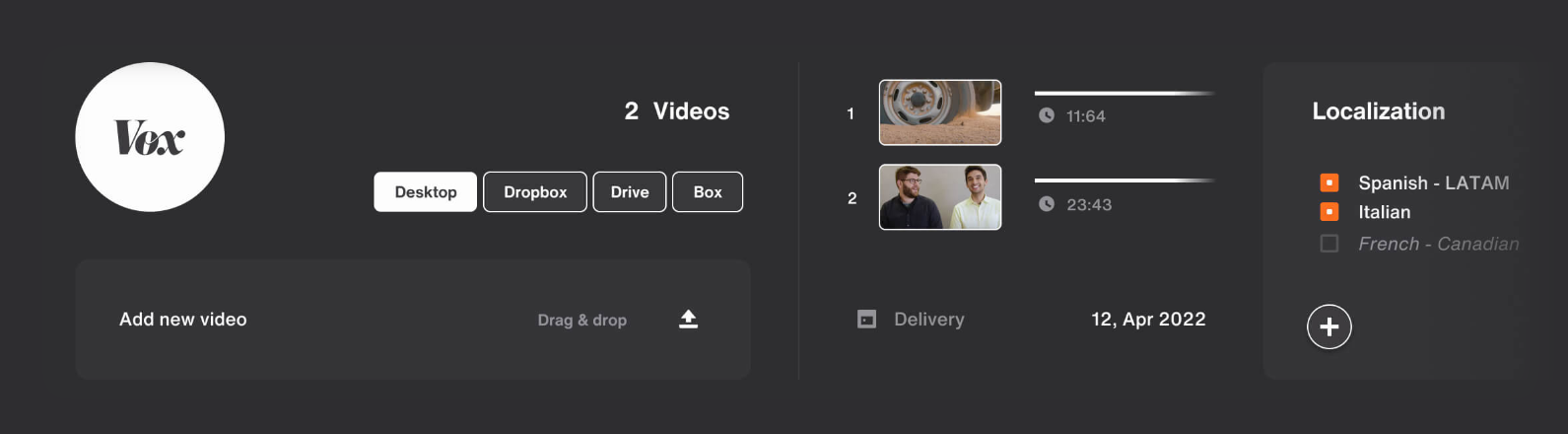The width and height of the screenshot is (1568, 434).
Task: Uncheck the Italian checkbox
Action: [x=1329, y=212]
